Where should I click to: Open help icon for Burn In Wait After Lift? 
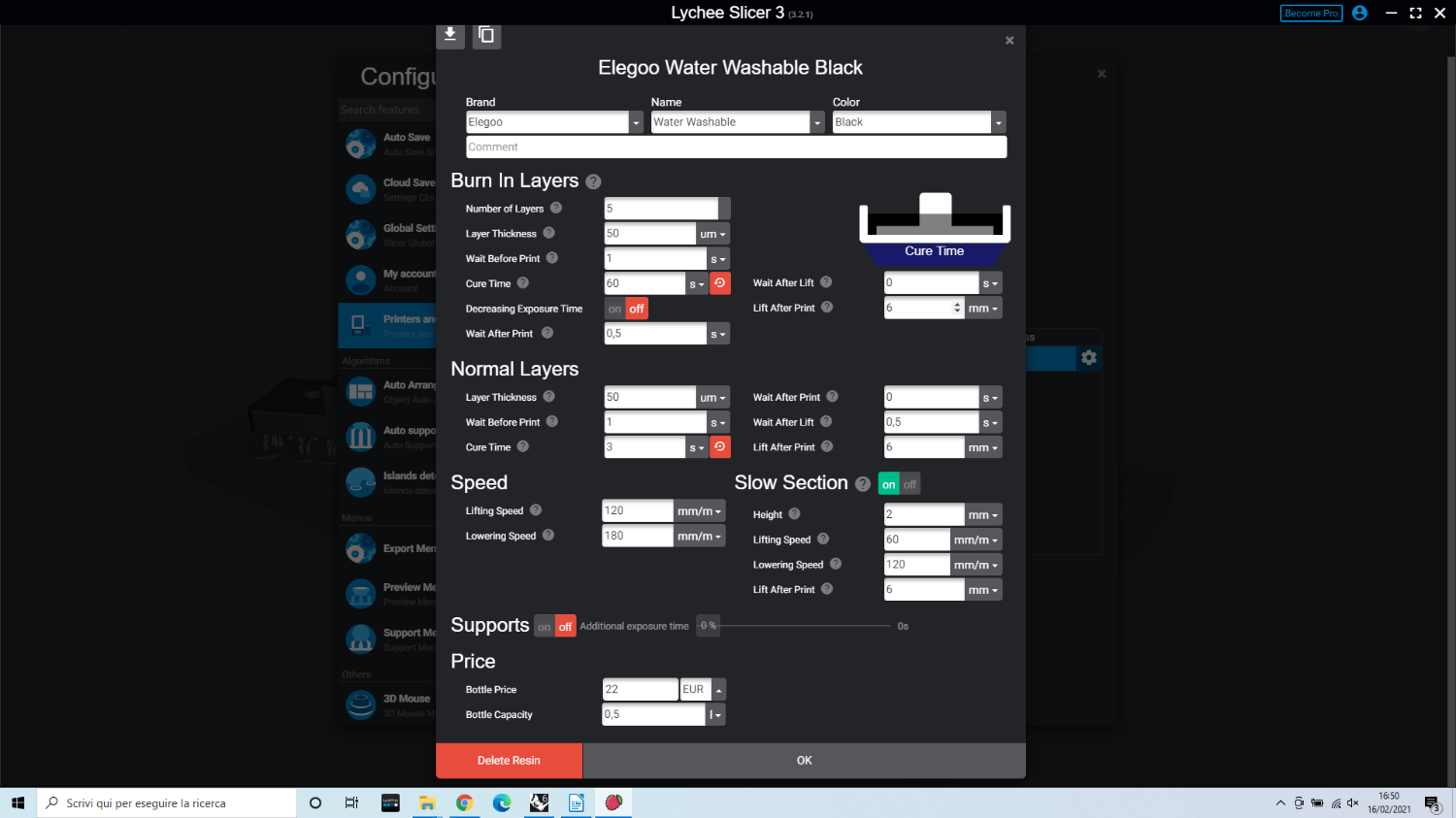coord(826,282)
